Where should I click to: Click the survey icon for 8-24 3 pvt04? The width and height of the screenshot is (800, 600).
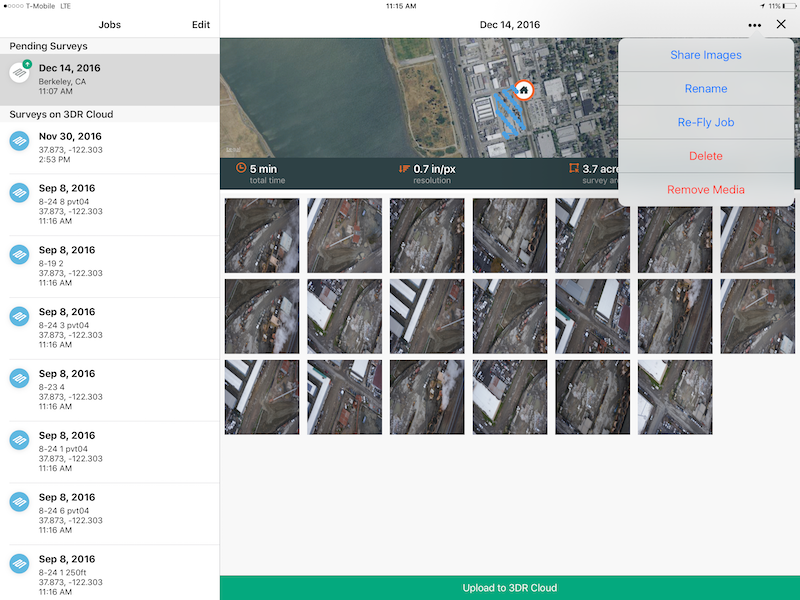pos(19,316)
